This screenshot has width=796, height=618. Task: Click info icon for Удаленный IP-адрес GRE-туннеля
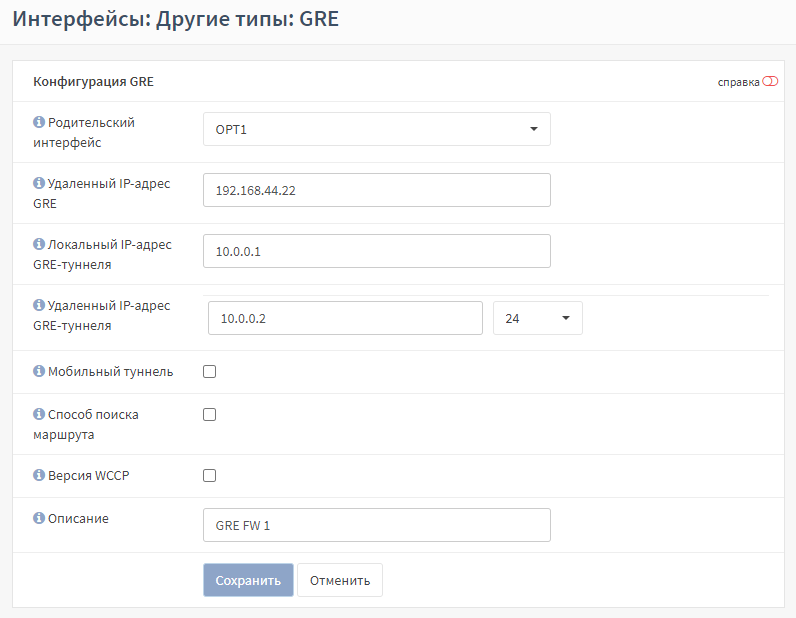coord(39,305)
